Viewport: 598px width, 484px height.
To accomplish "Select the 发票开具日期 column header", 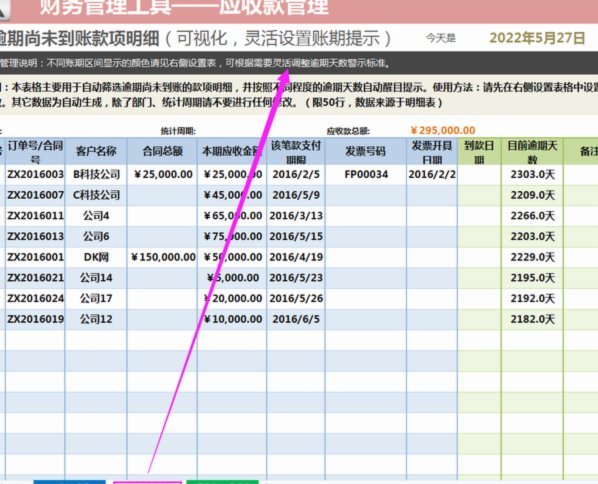I will (432, 151).
